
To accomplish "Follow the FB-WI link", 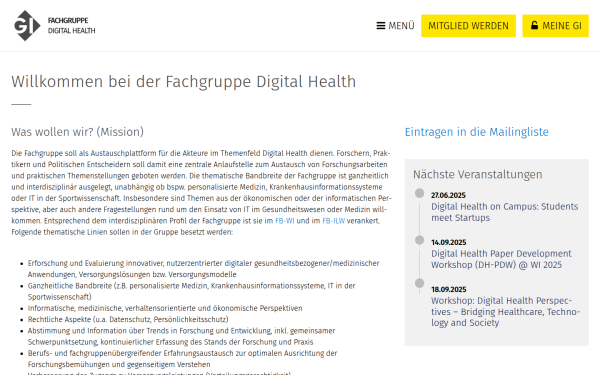I will coord(285,221).
